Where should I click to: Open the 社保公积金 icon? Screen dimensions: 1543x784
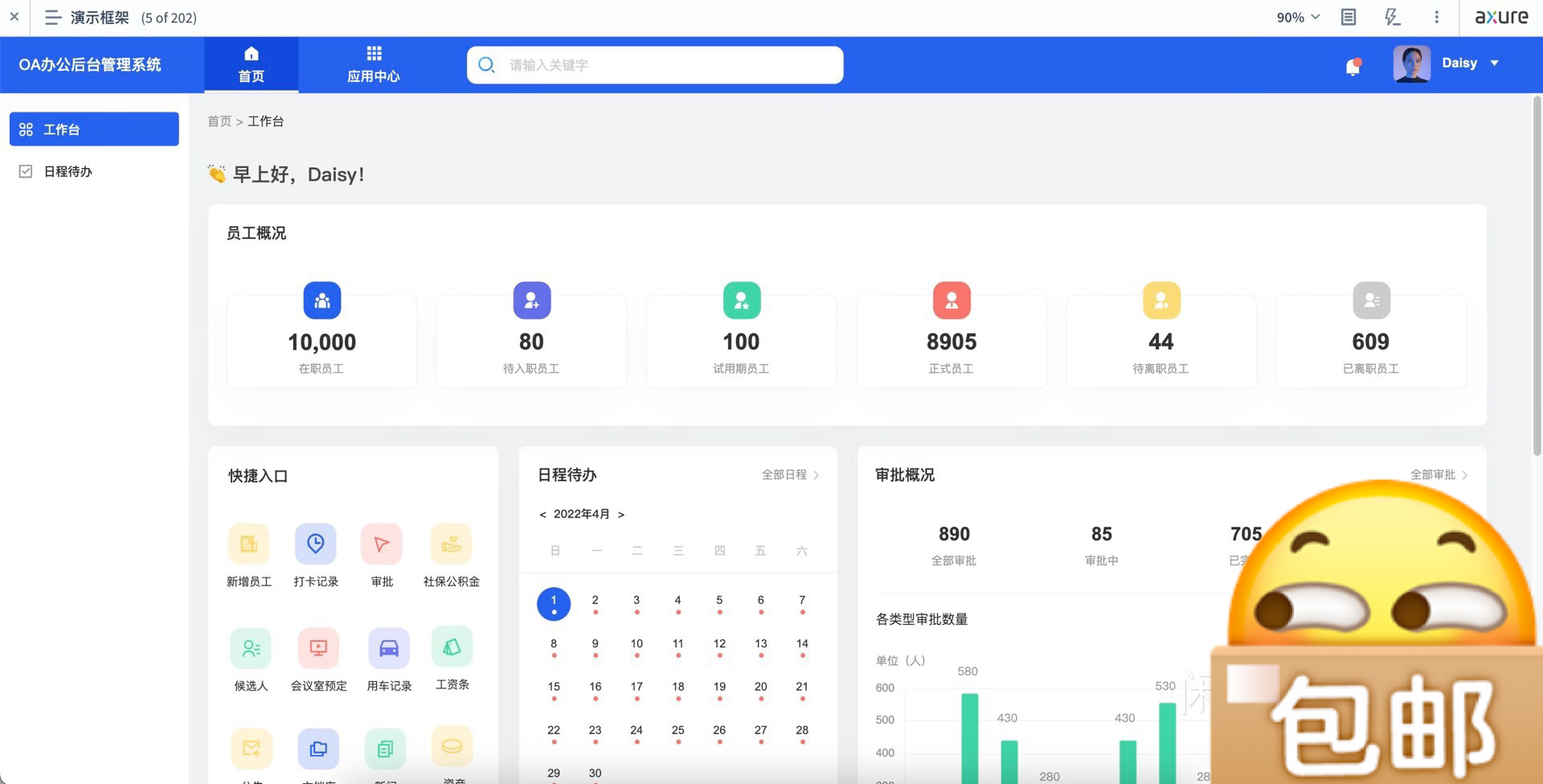(x=451, y=545)
